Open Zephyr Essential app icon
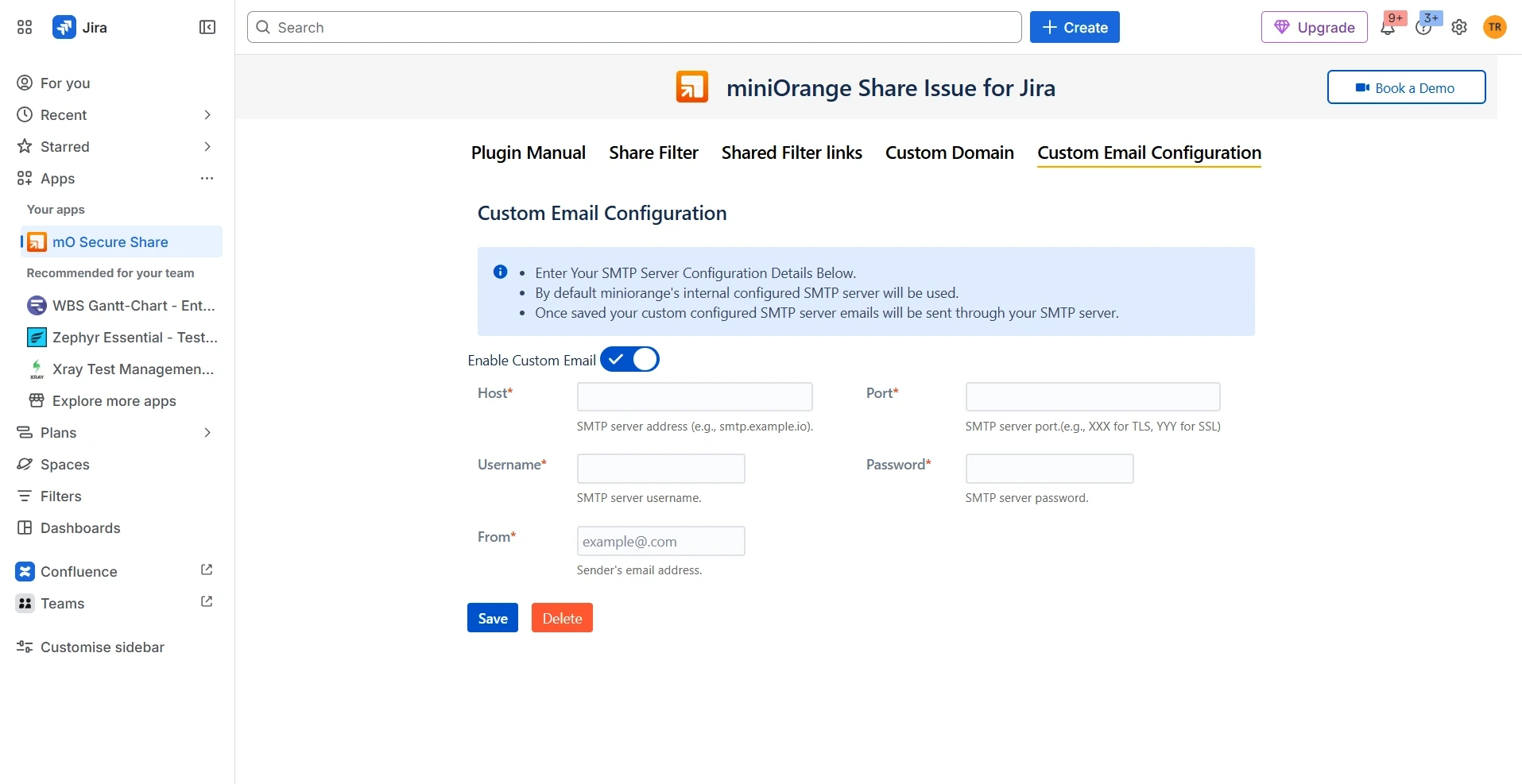 [37, 337]
